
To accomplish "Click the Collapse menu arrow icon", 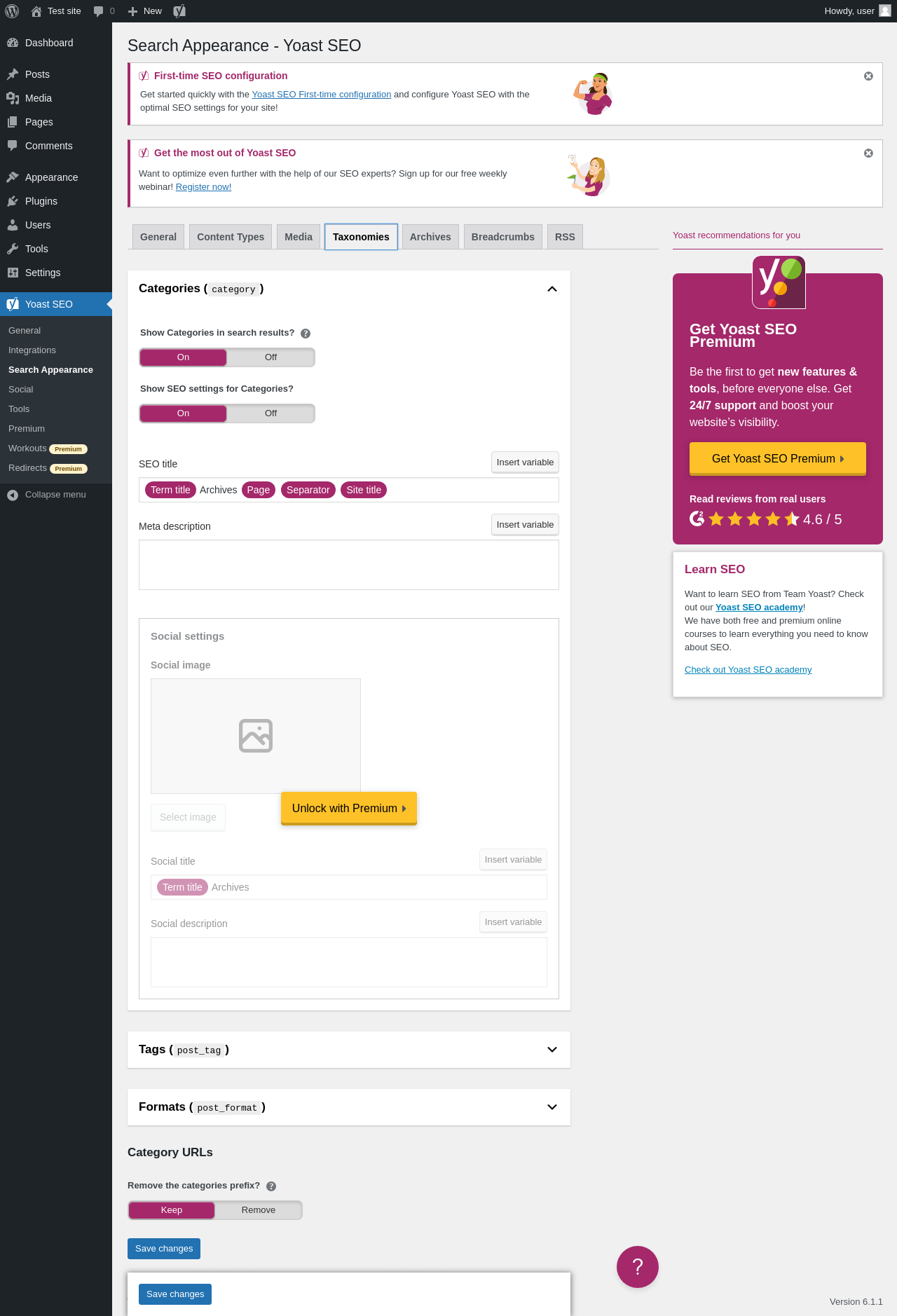I will [x=13, y=495].
